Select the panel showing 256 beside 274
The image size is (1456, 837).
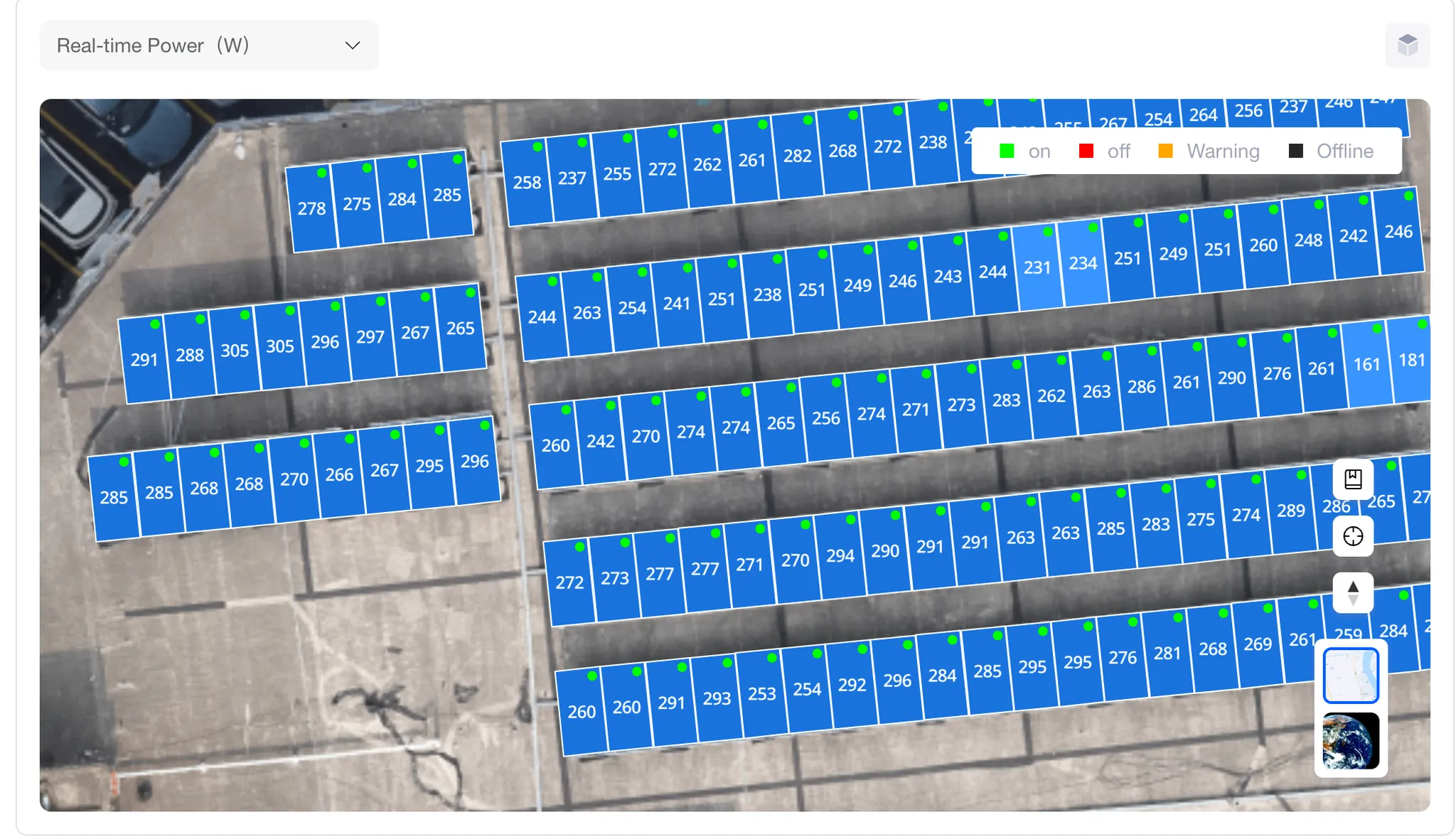pos(825,418)
